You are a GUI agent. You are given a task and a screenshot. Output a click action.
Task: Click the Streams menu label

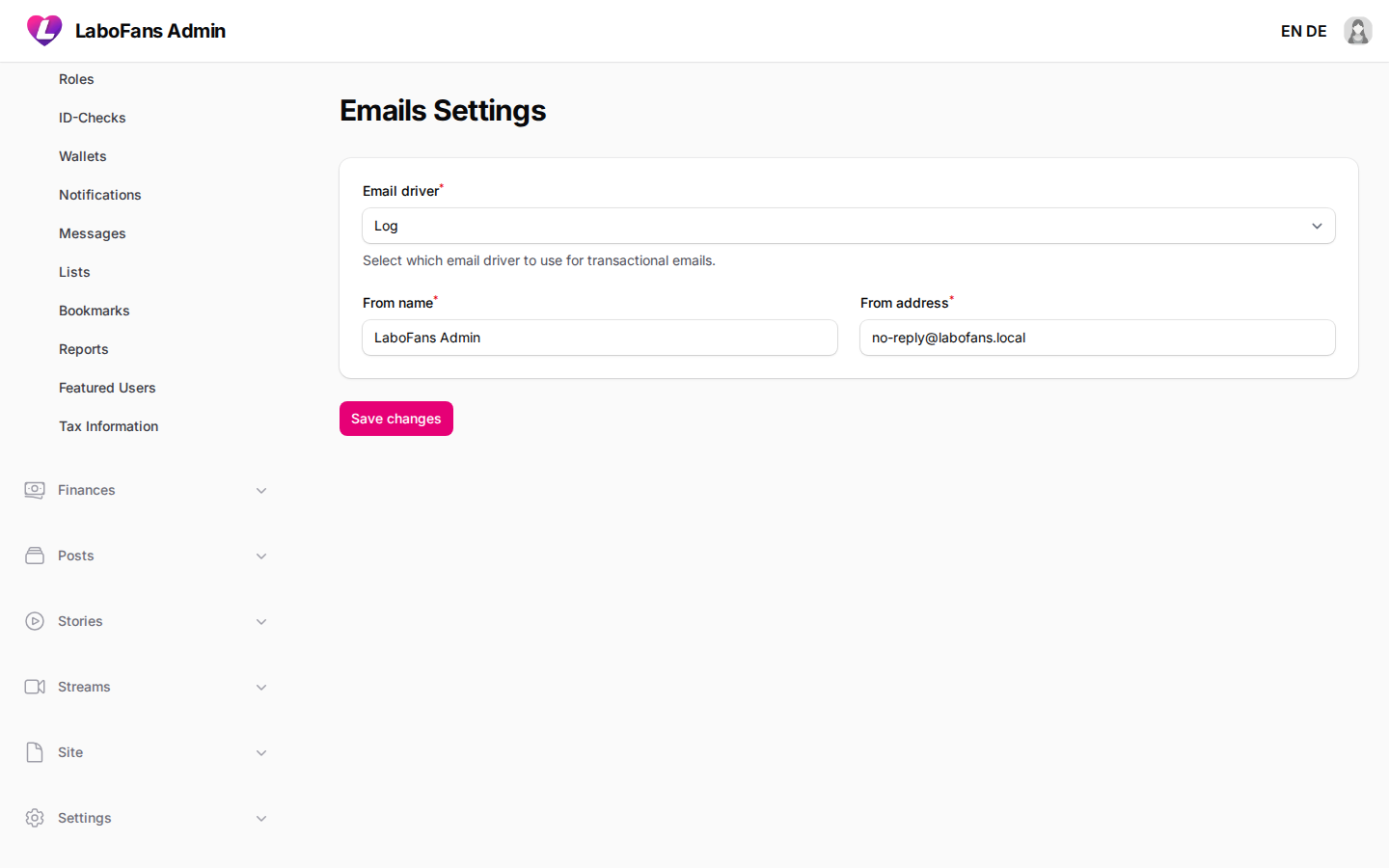pyautogui.click(x=84, y=687)
